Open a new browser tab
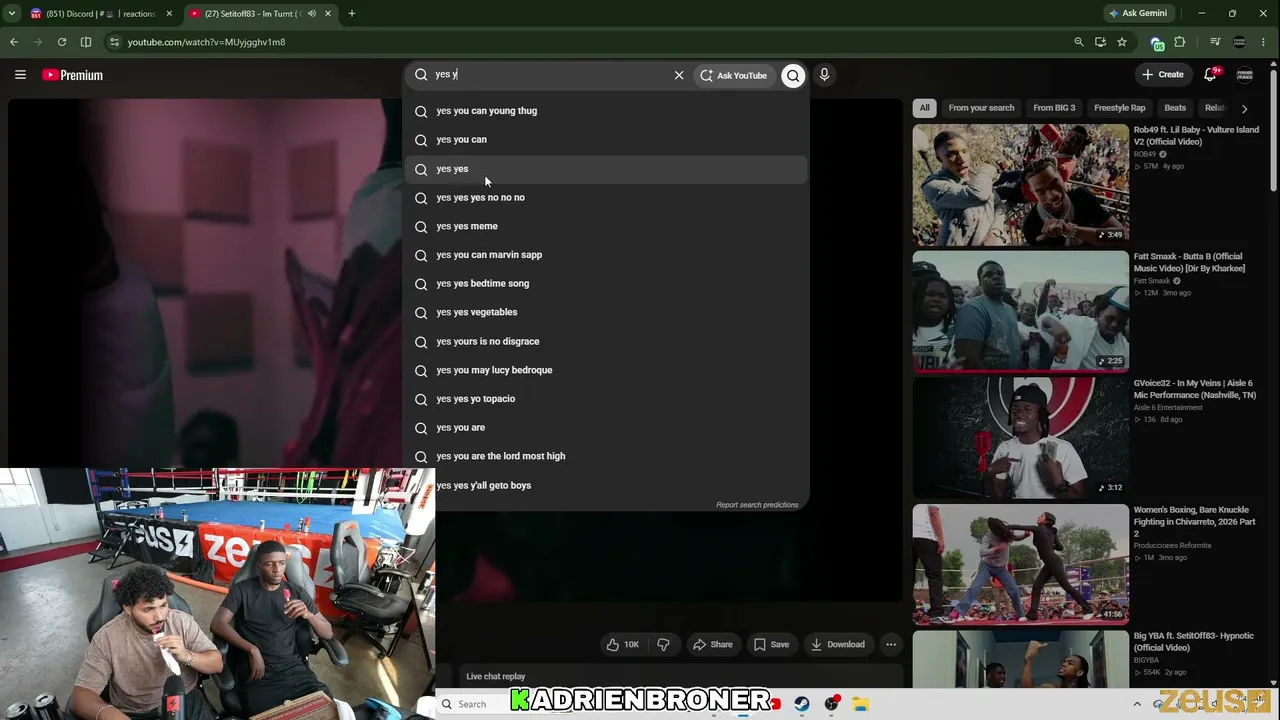Viewport: 1280px width, 720px height. 352,14
